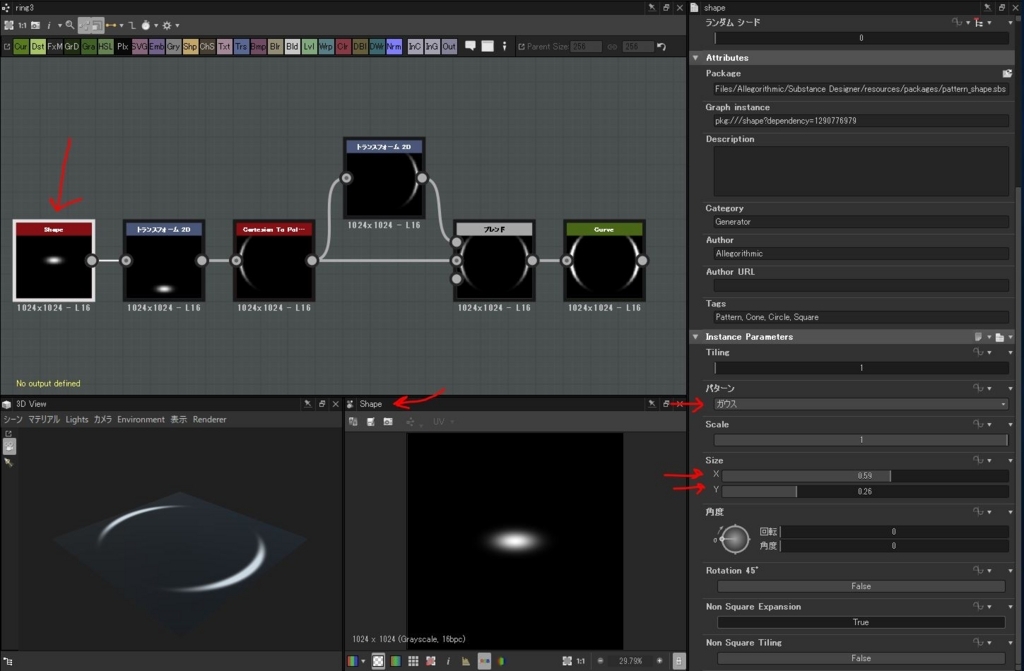The height and width of the screenshot is (671, 1024).
Task: Add a Levels node with the Lvl button
Action: tap(309, 46)
